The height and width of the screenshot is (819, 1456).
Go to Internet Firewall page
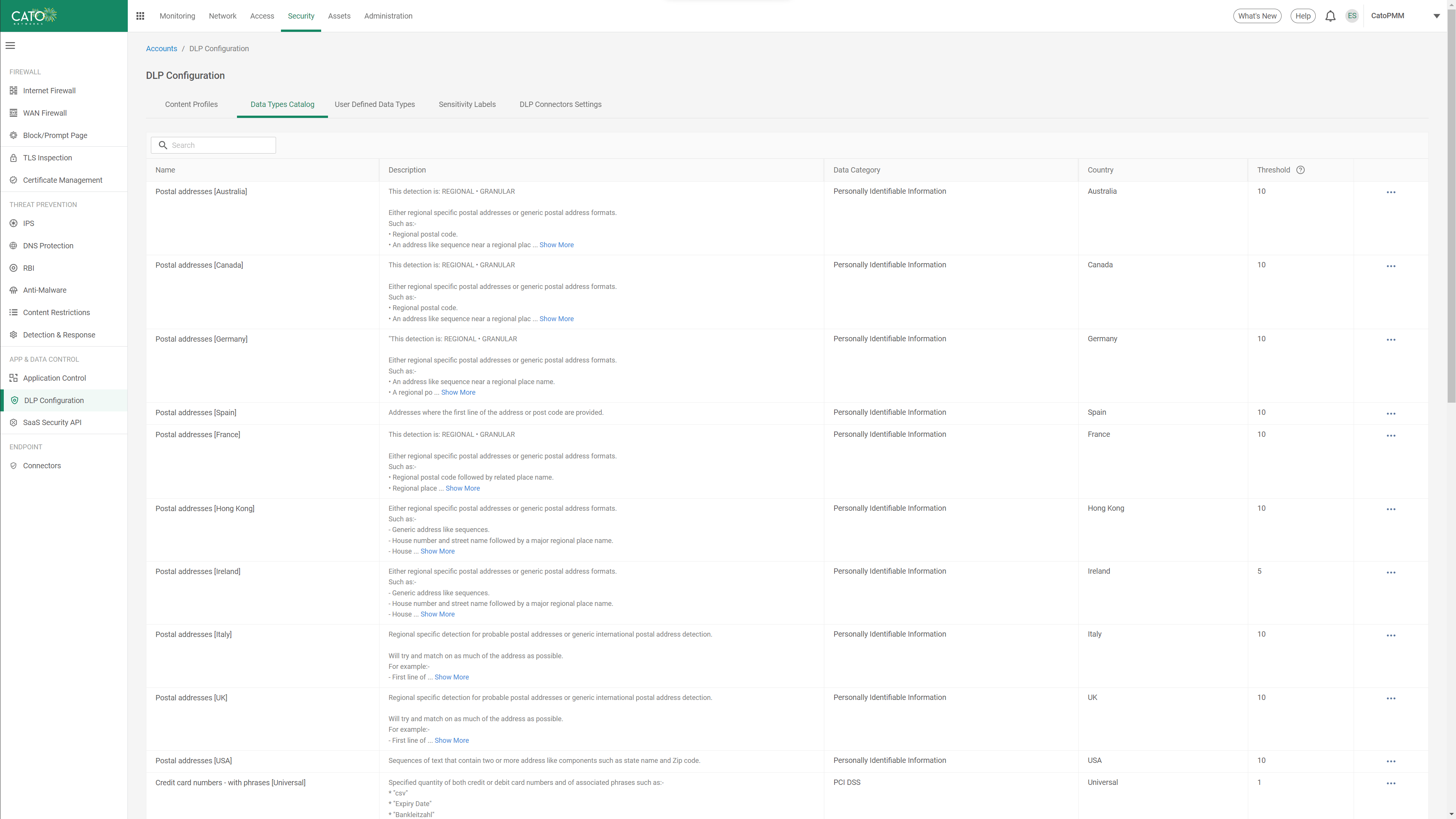(49, 91)
